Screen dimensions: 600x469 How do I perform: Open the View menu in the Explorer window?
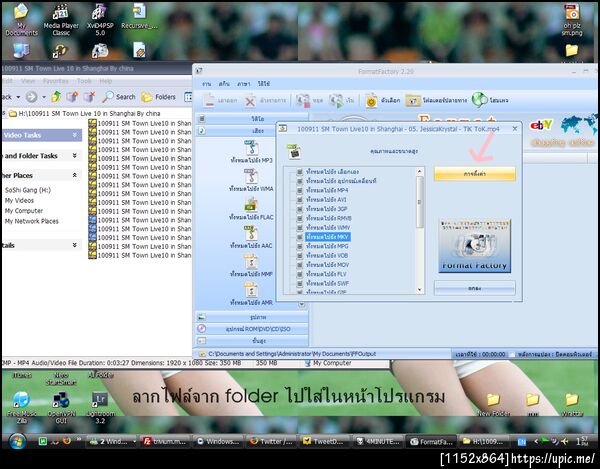click(x=28, y=81)
